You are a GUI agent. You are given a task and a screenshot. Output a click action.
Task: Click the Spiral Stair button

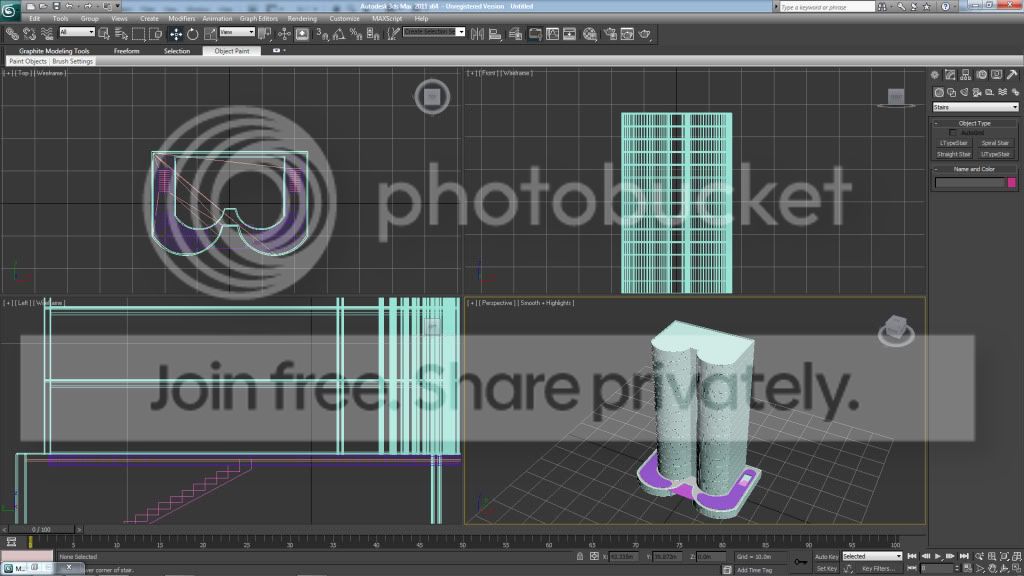[995, 143]
